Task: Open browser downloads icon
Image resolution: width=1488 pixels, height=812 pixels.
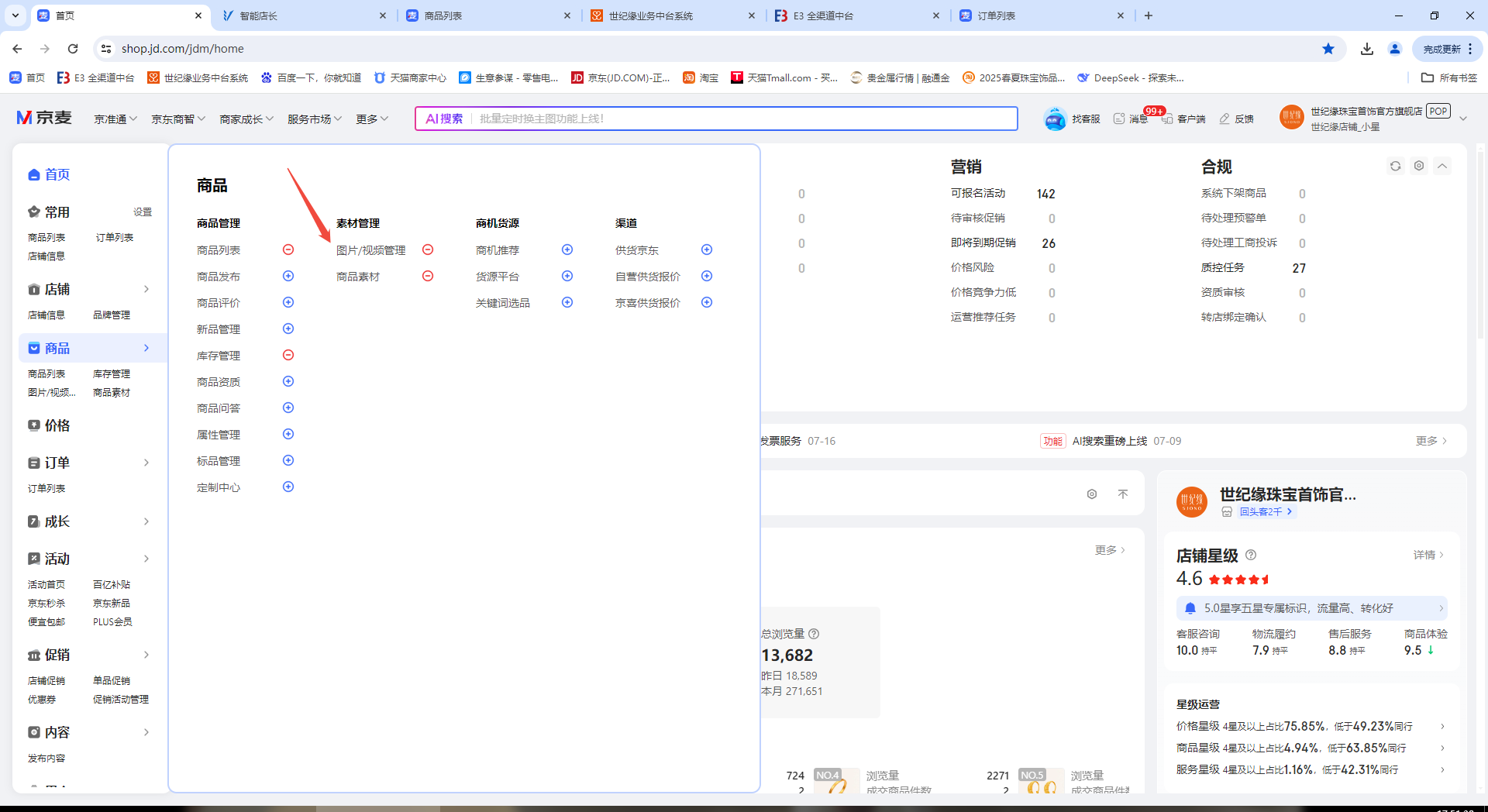Action: tap(1367, 49)
